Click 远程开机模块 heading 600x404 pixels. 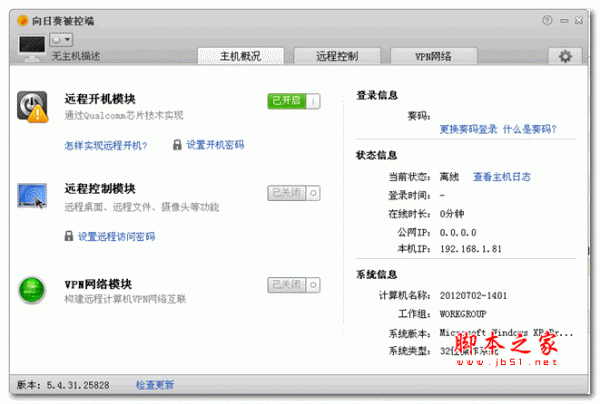tap(100, 99)
